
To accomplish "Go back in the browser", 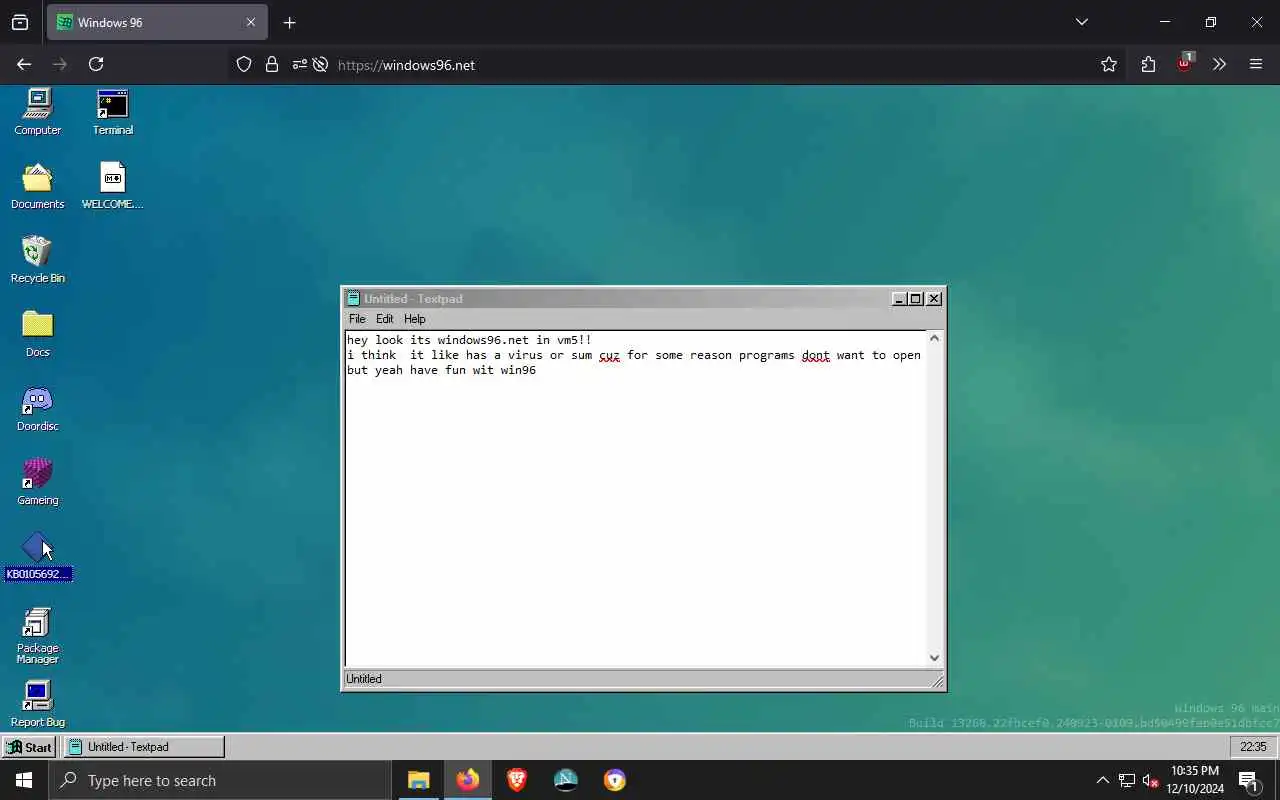I will click(x=24, y=64).
